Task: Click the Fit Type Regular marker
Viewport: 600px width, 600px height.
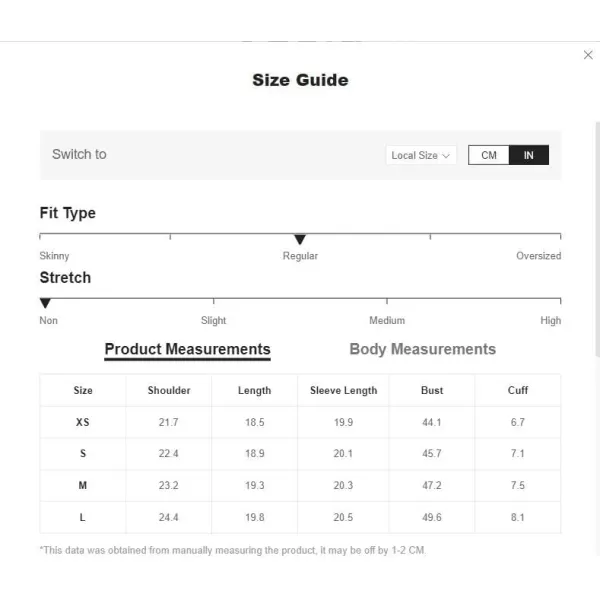Action: coord(300,240)
